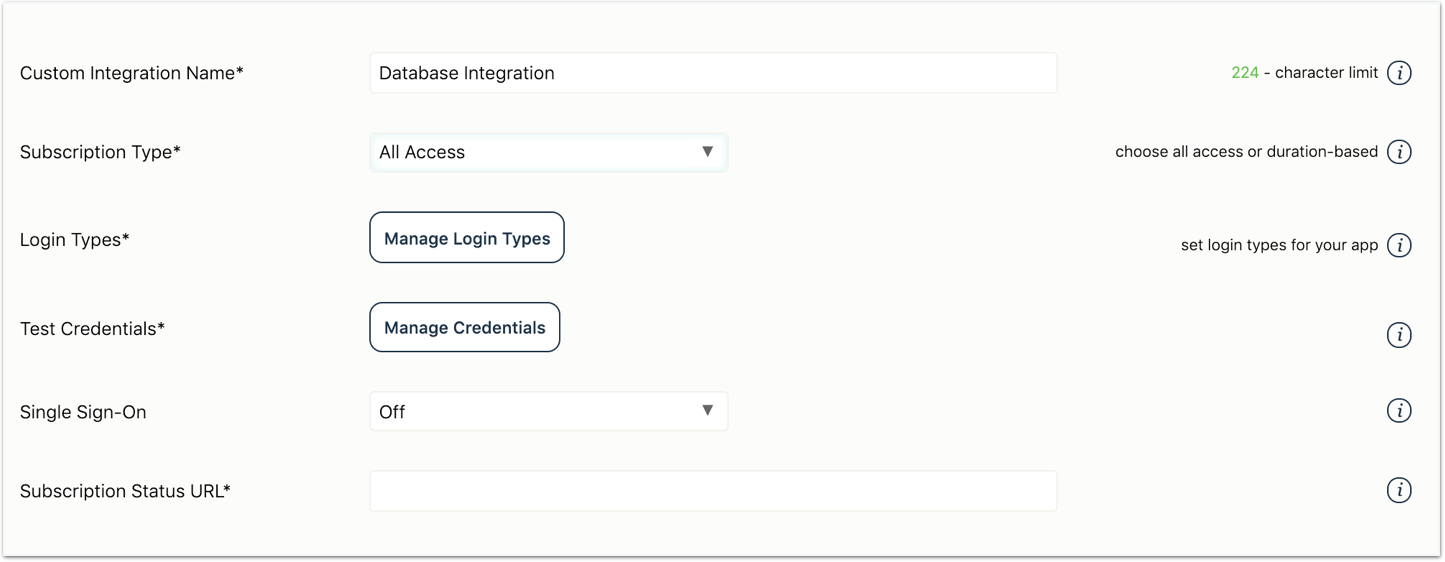Open Manage Credentials

point(465,327)
